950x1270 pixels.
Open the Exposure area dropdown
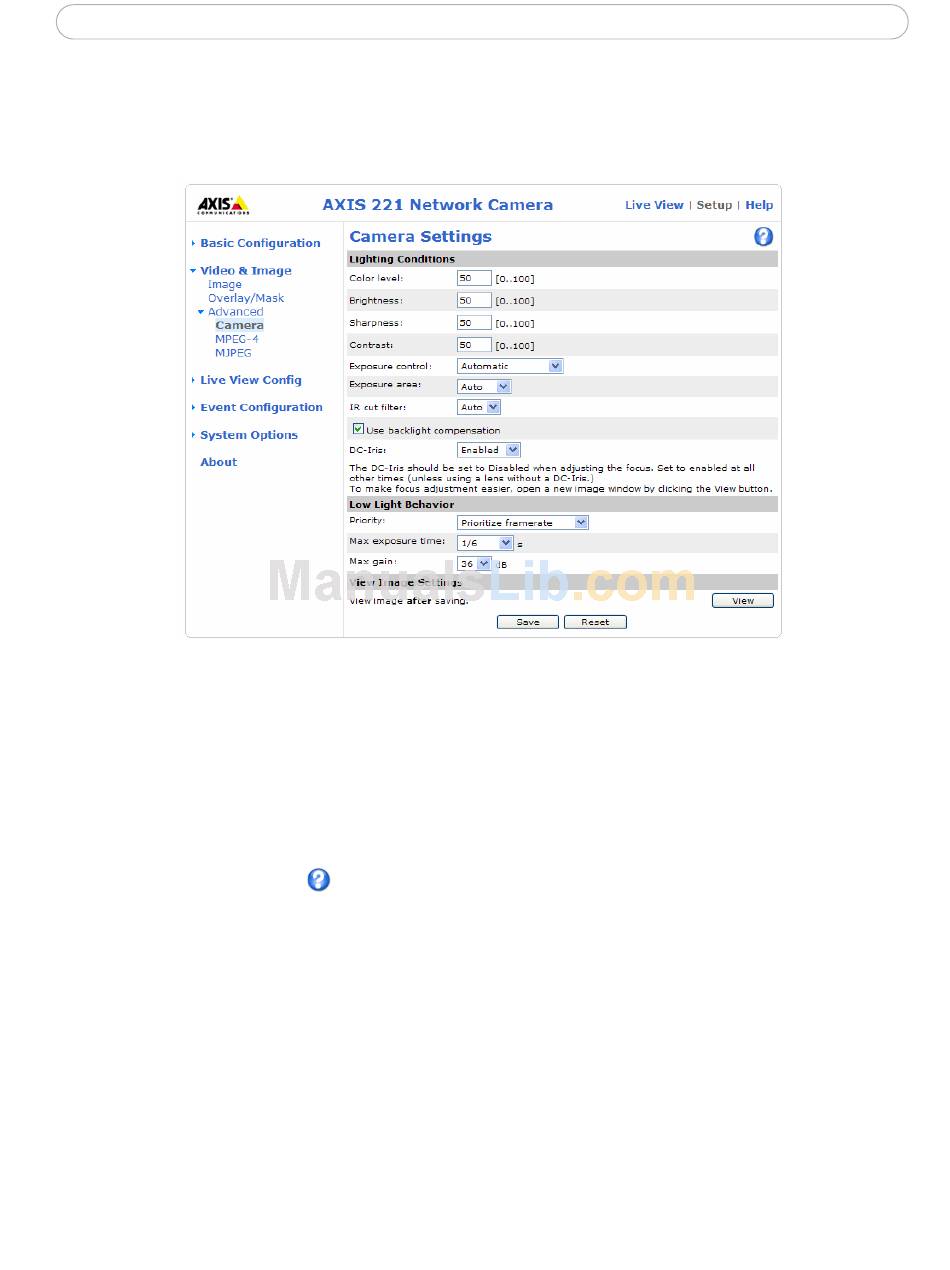coord(484,386)
